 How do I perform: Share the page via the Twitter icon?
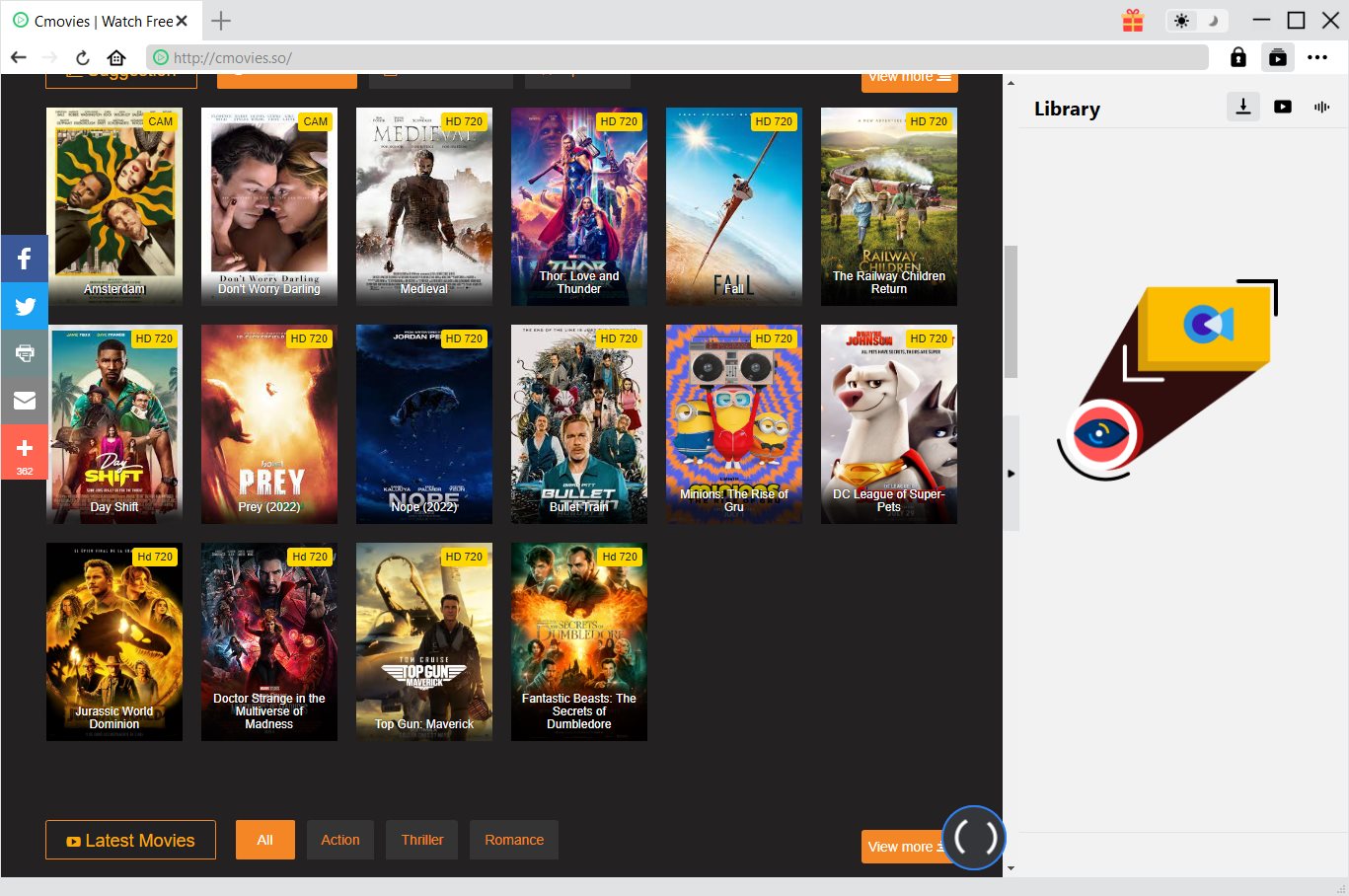[24, 306]
